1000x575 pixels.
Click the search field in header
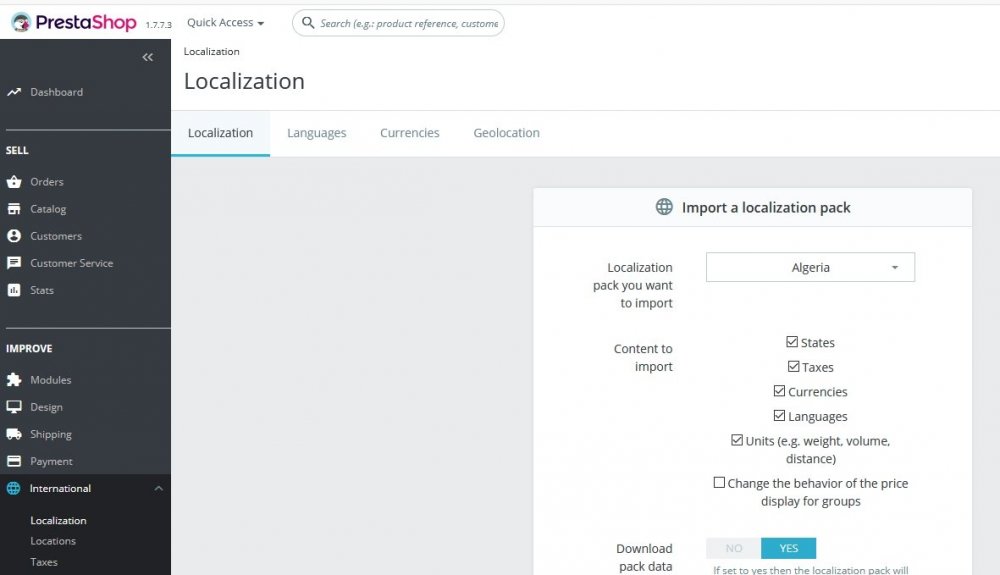pos(398,23)
